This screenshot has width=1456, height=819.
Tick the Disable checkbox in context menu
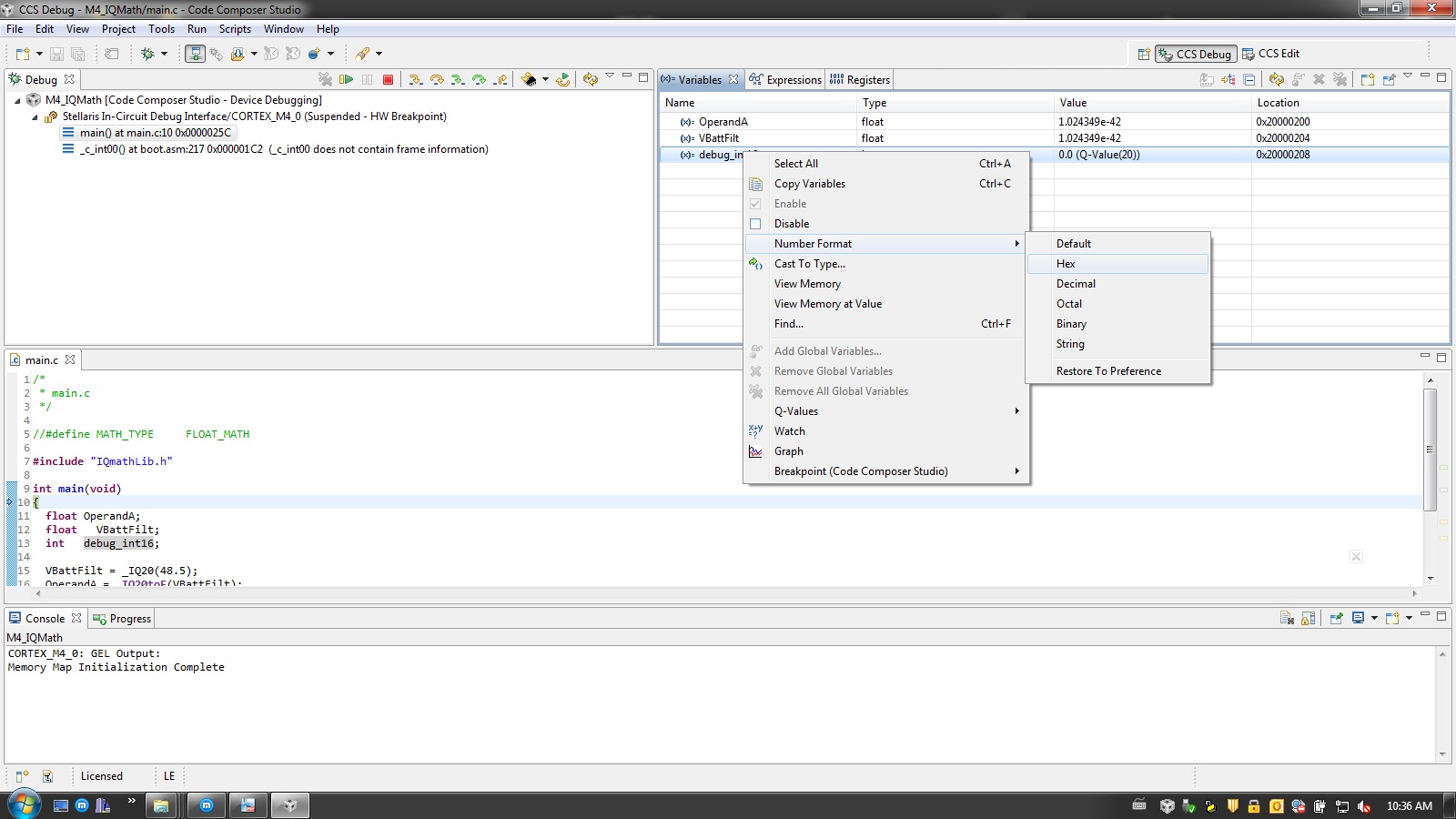coord(755,224)
